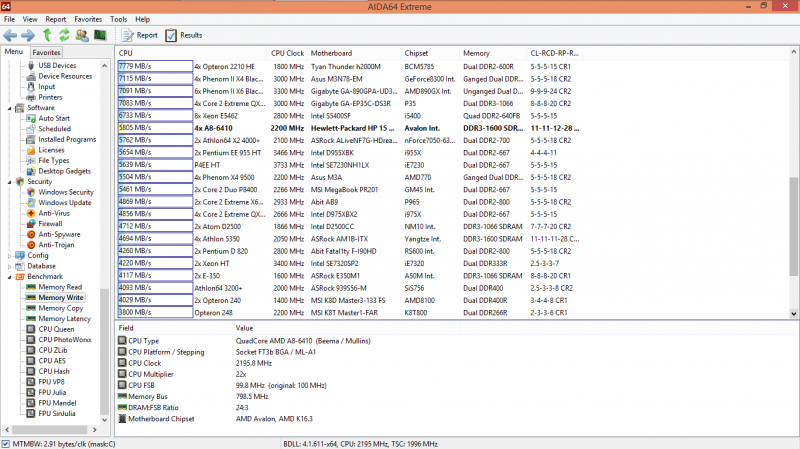Click the Forward navigation arrow

pyautogui.click(x=28, y=35)
